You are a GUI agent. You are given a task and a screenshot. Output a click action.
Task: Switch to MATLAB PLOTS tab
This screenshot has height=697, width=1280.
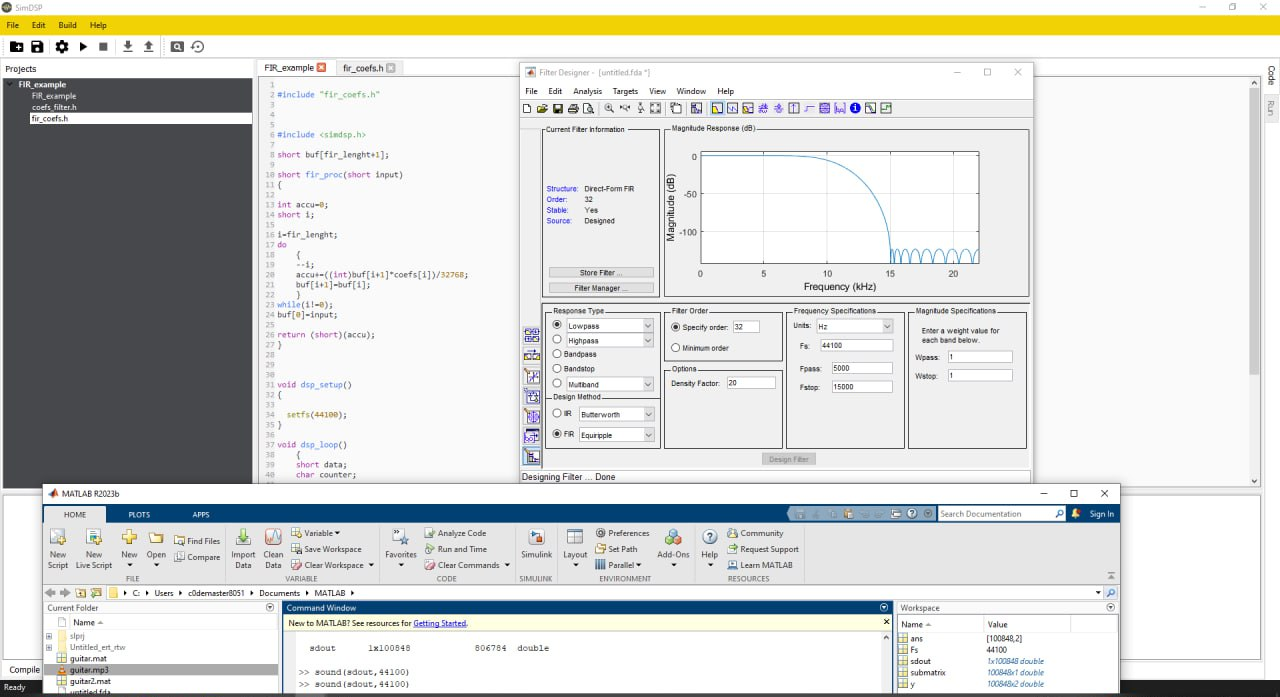click(139, 514)
